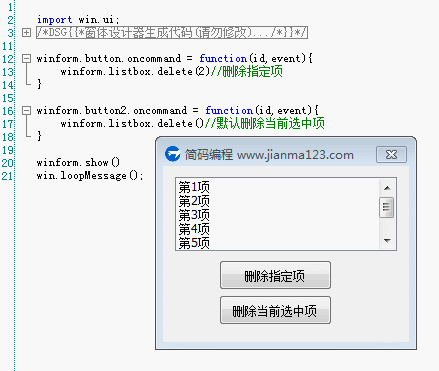Click the 删除指定项 button
The image size is (439, 371).
pos(275,275)
